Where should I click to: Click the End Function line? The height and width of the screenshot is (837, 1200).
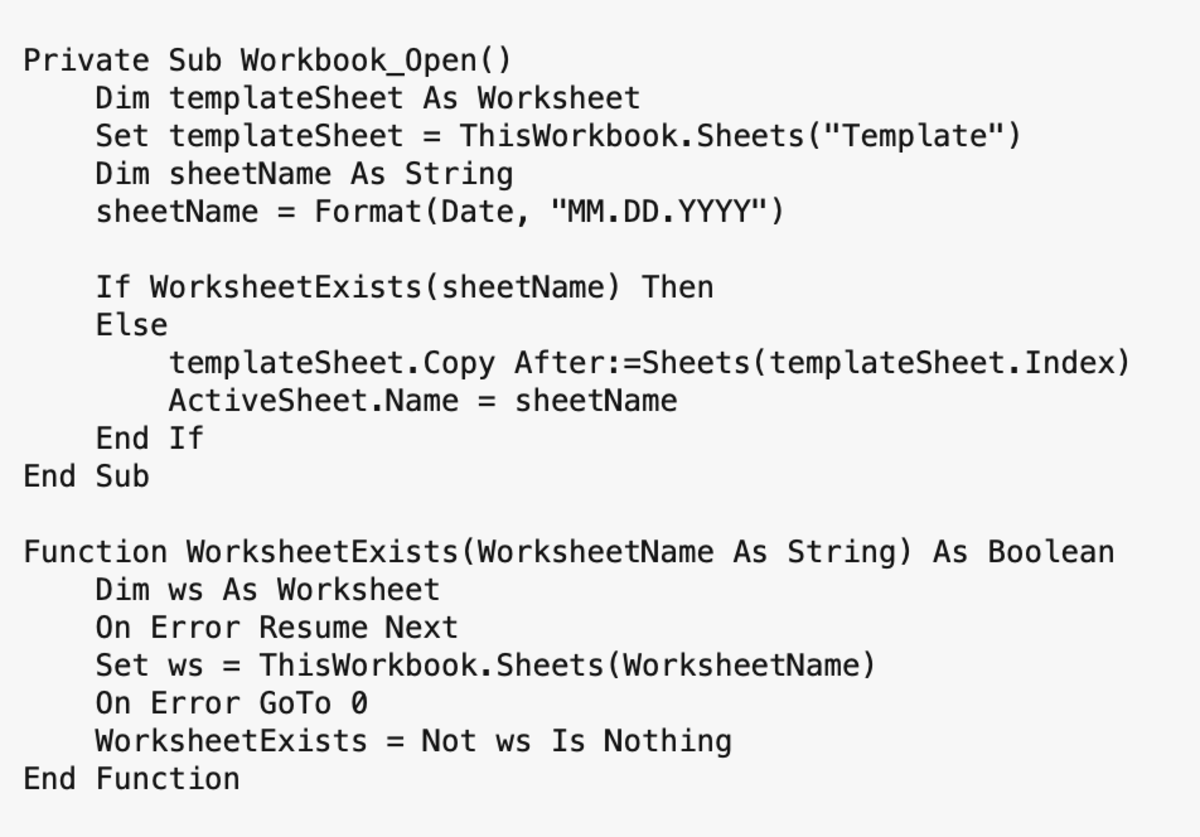coord(132,778)
